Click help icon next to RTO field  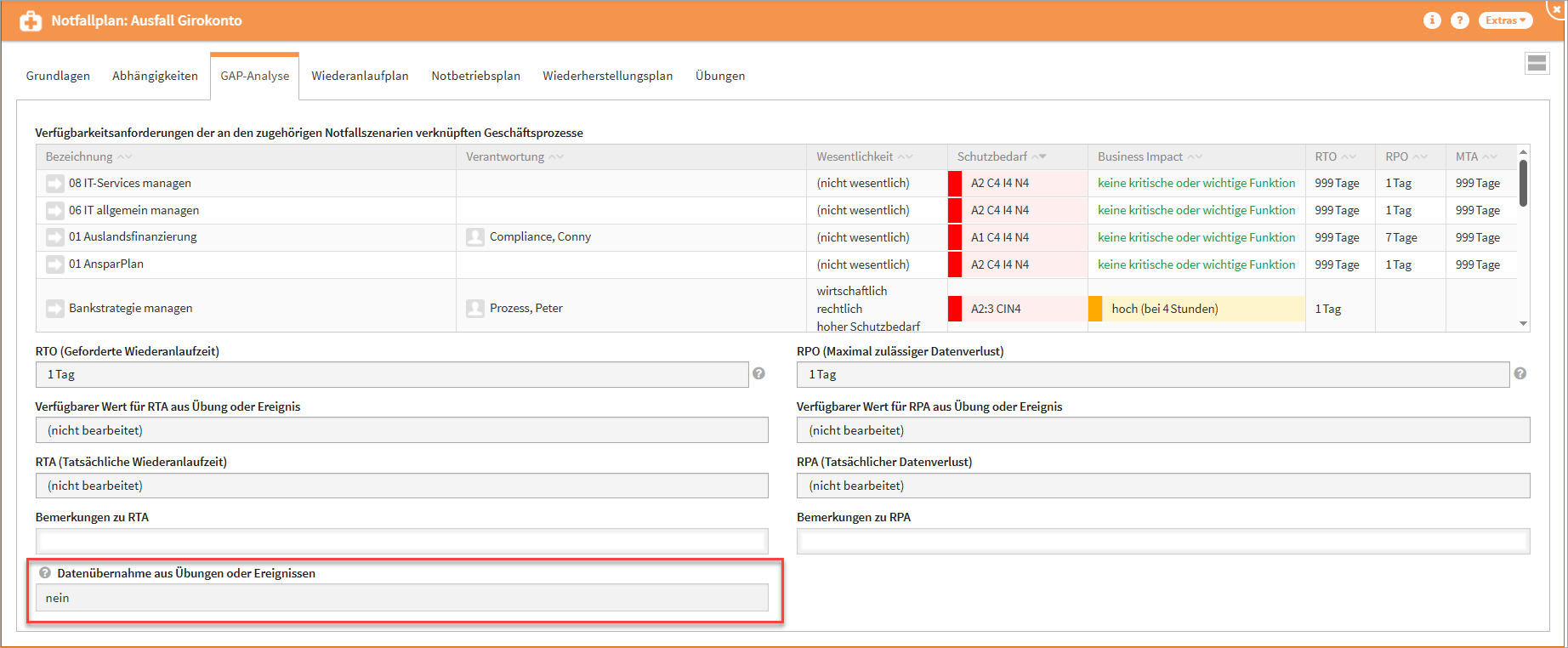tap(758, 373)
